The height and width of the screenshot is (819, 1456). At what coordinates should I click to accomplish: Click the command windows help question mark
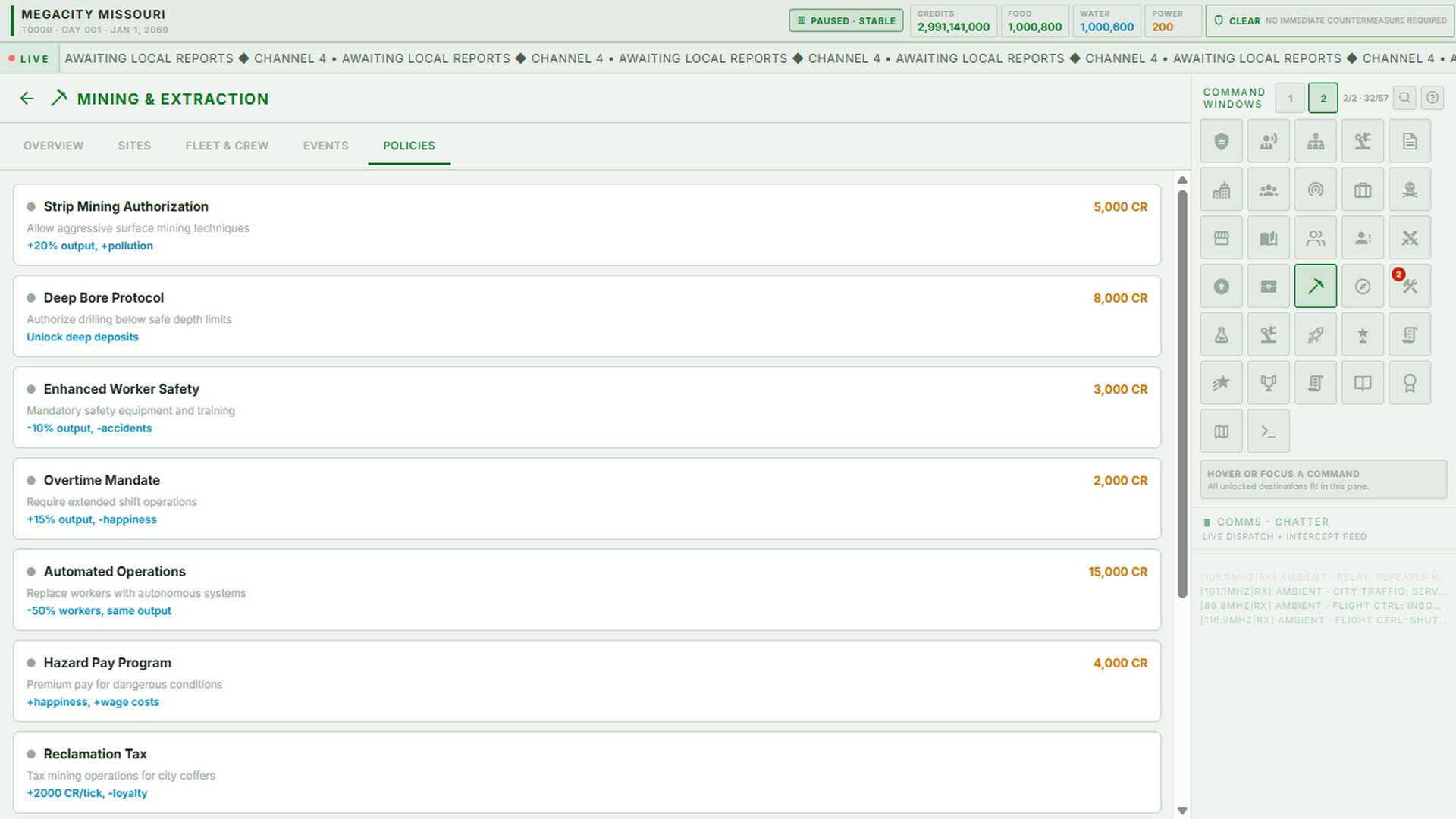[x=1432, y=98]
